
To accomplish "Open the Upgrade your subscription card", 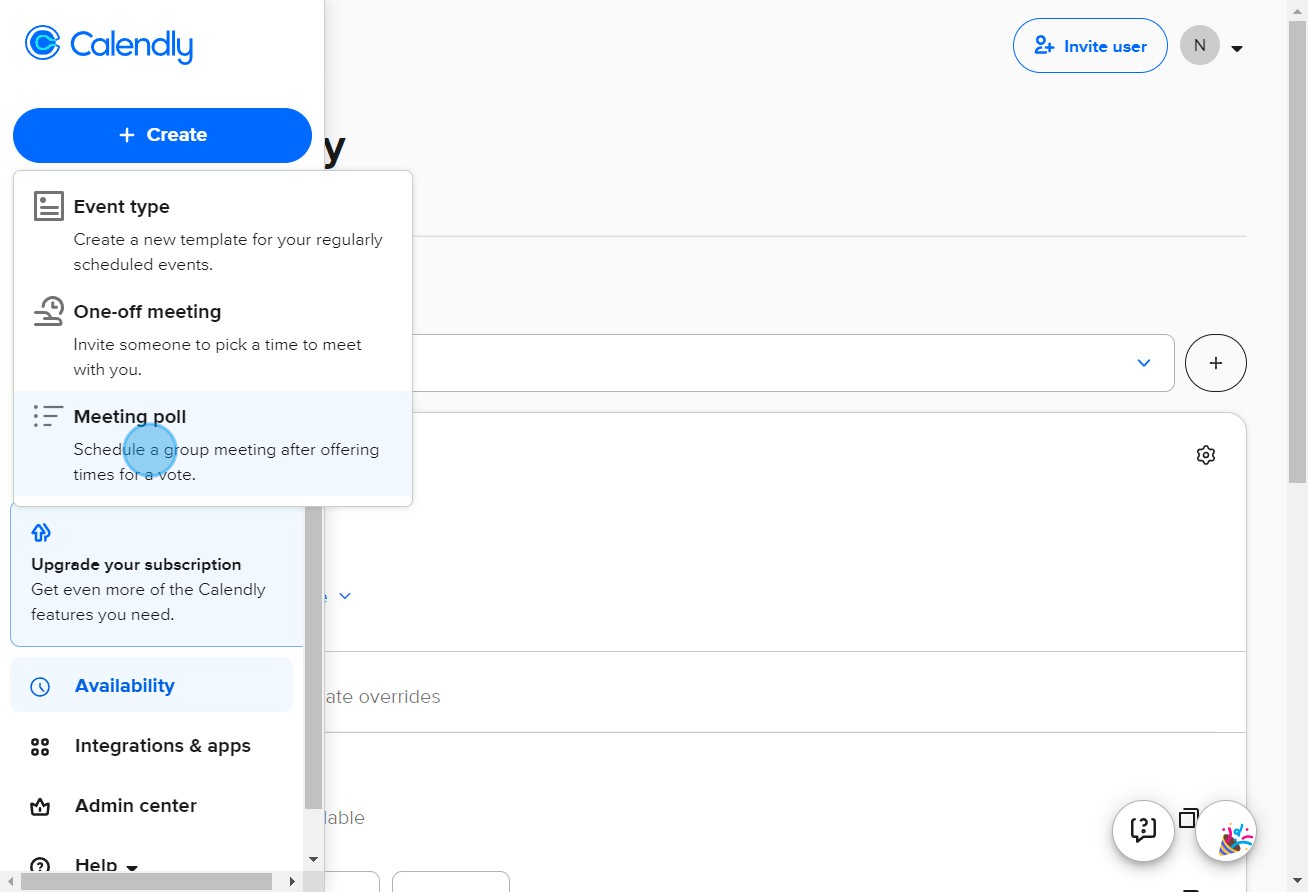I will pyautogui.click(x=157, y=574).
